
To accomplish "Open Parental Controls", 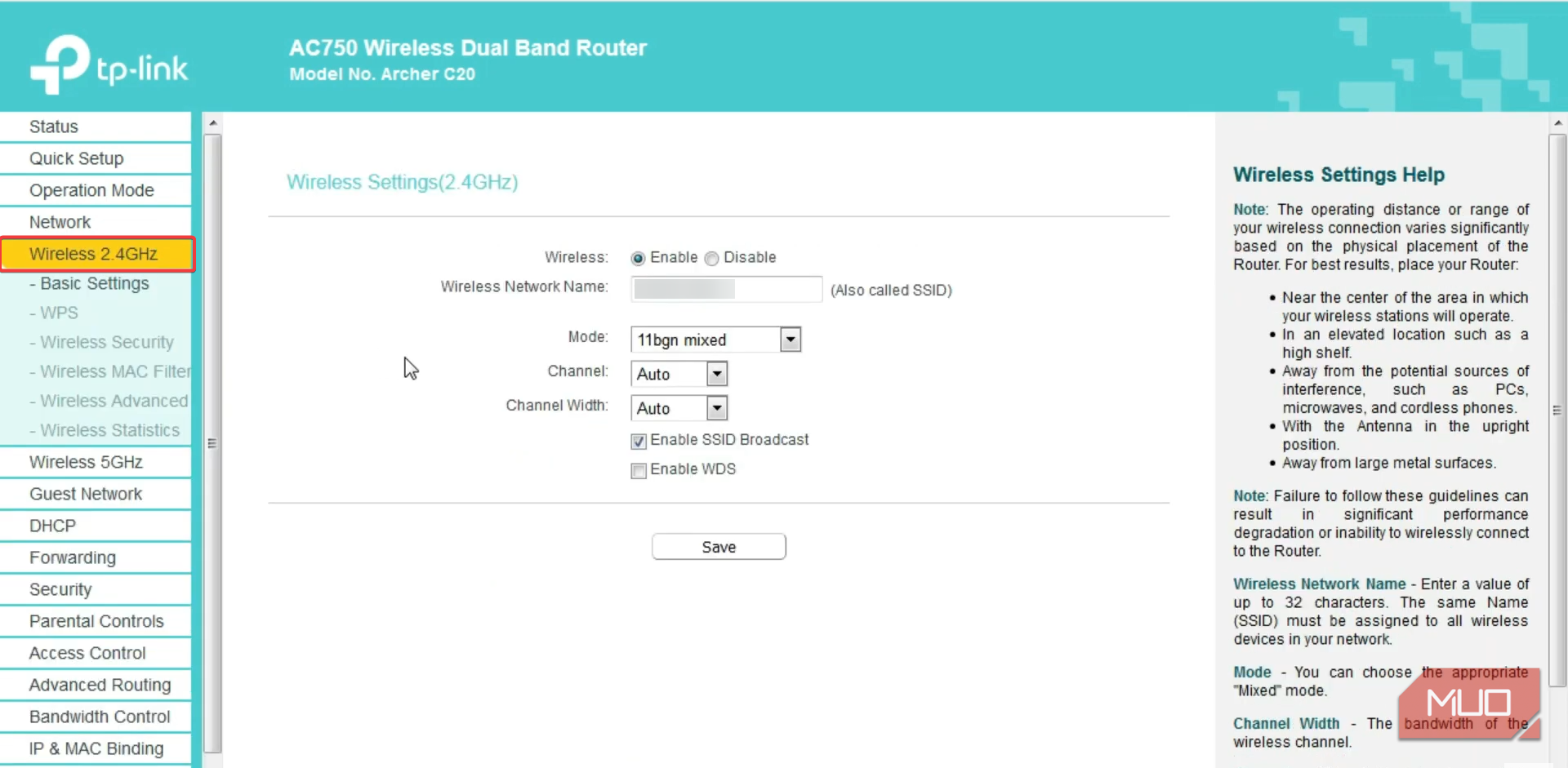I will pos(96,621).
